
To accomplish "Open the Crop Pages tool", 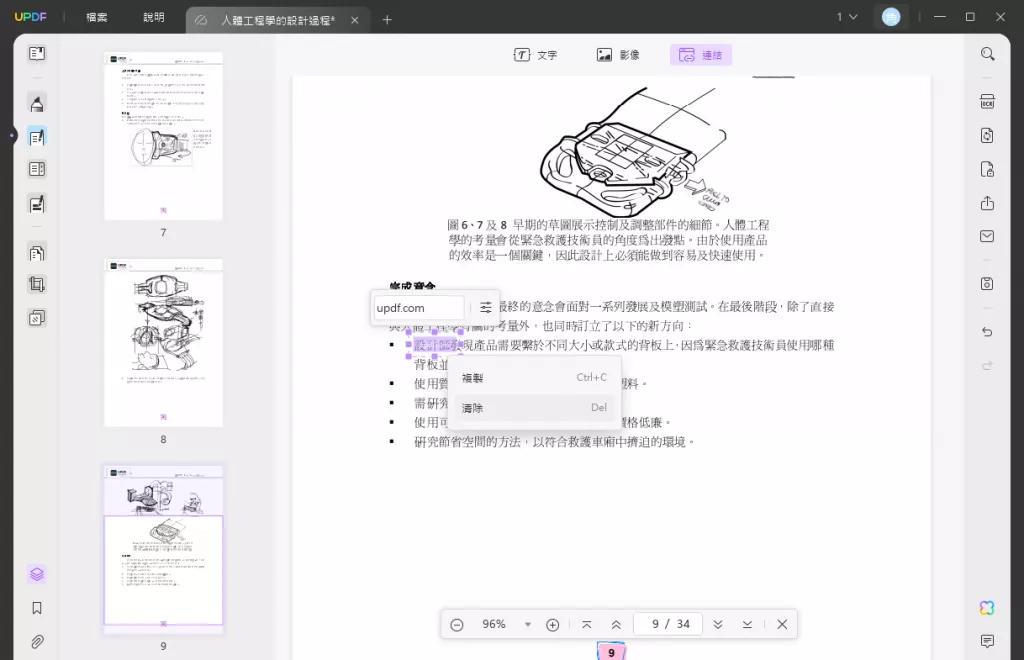I will click(x=37, y=285).
